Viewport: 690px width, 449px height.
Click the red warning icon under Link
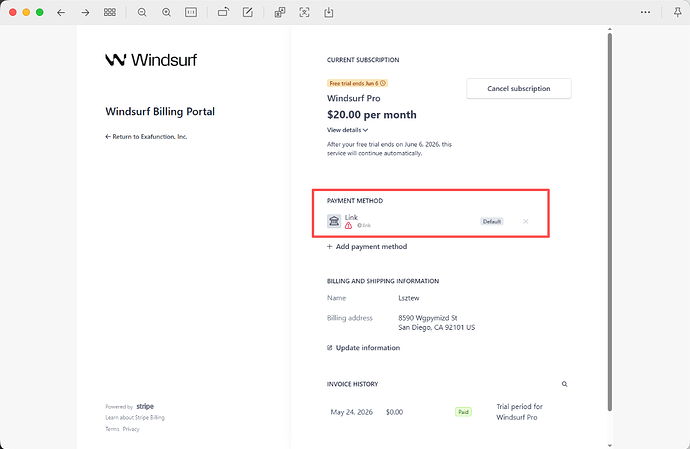click(x=348, y=226)
